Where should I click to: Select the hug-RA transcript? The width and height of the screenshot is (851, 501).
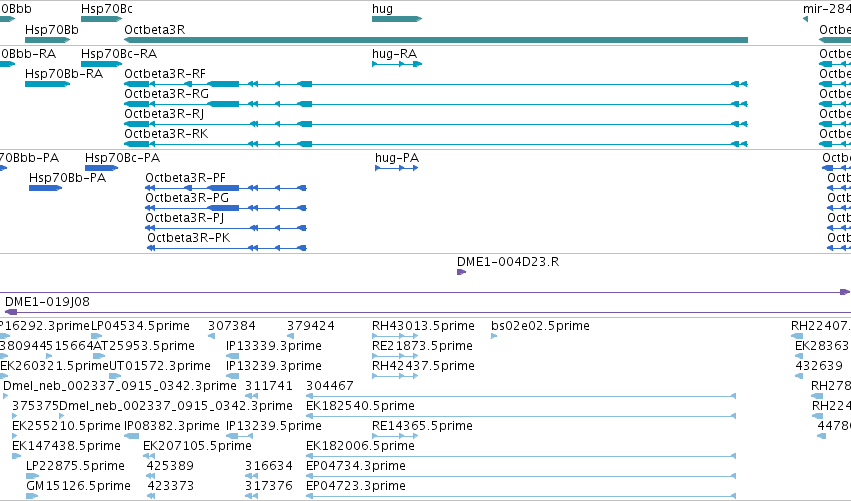pos(397,64)
